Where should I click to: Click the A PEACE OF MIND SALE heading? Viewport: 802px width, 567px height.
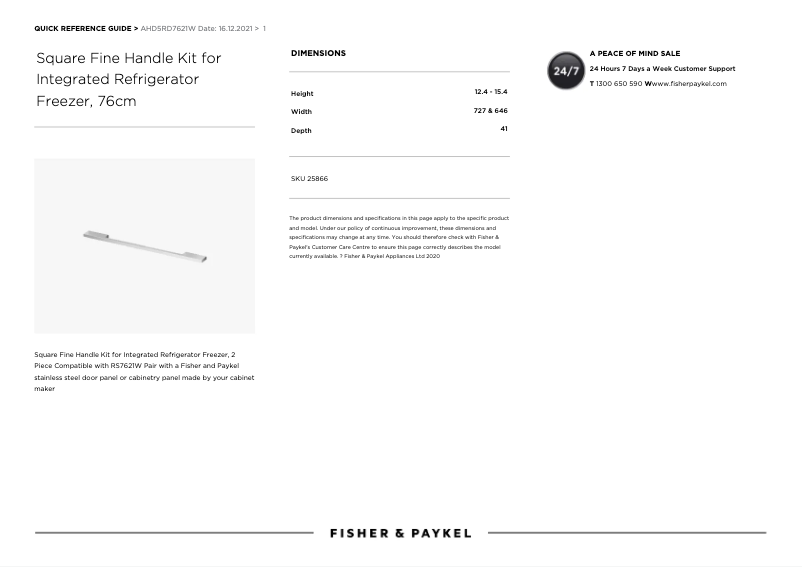634,54
